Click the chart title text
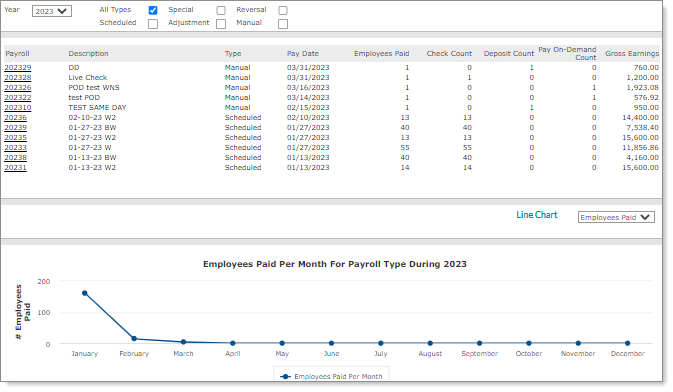 pyautogui.click(x=335, y=264)
